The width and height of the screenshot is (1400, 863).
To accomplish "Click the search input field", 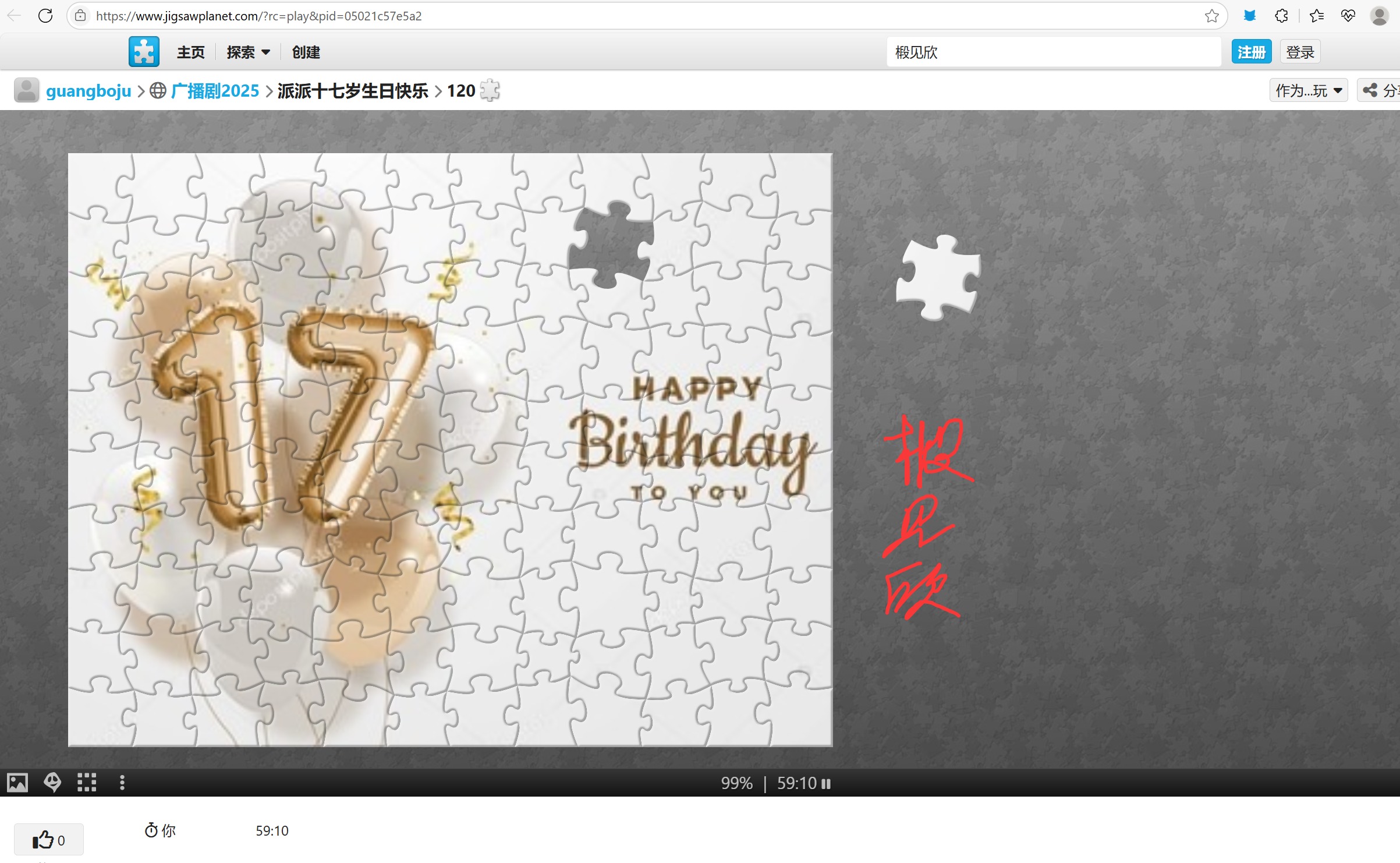I will (1054, 52).
